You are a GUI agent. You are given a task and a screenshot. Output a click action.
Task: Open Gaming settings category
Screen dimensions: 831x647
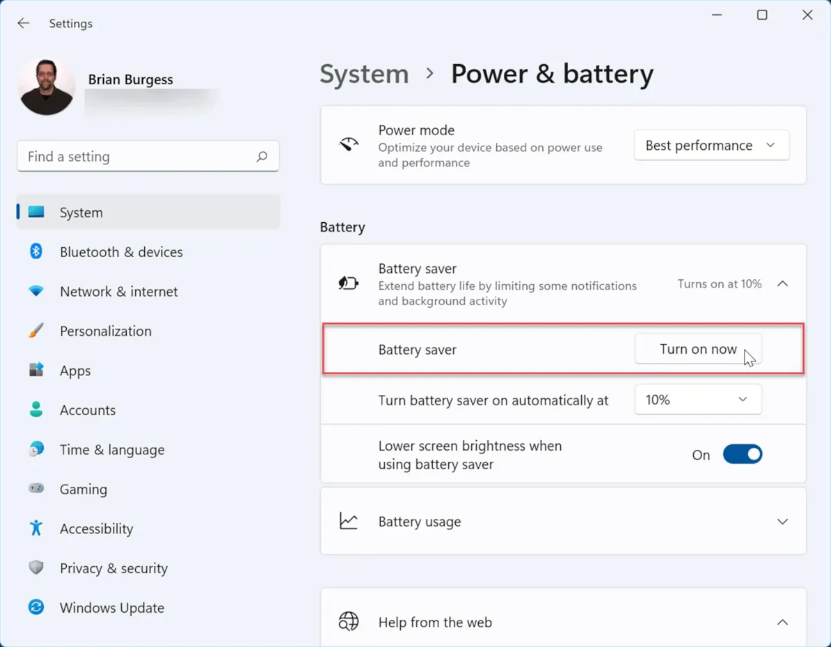[148, 489]
